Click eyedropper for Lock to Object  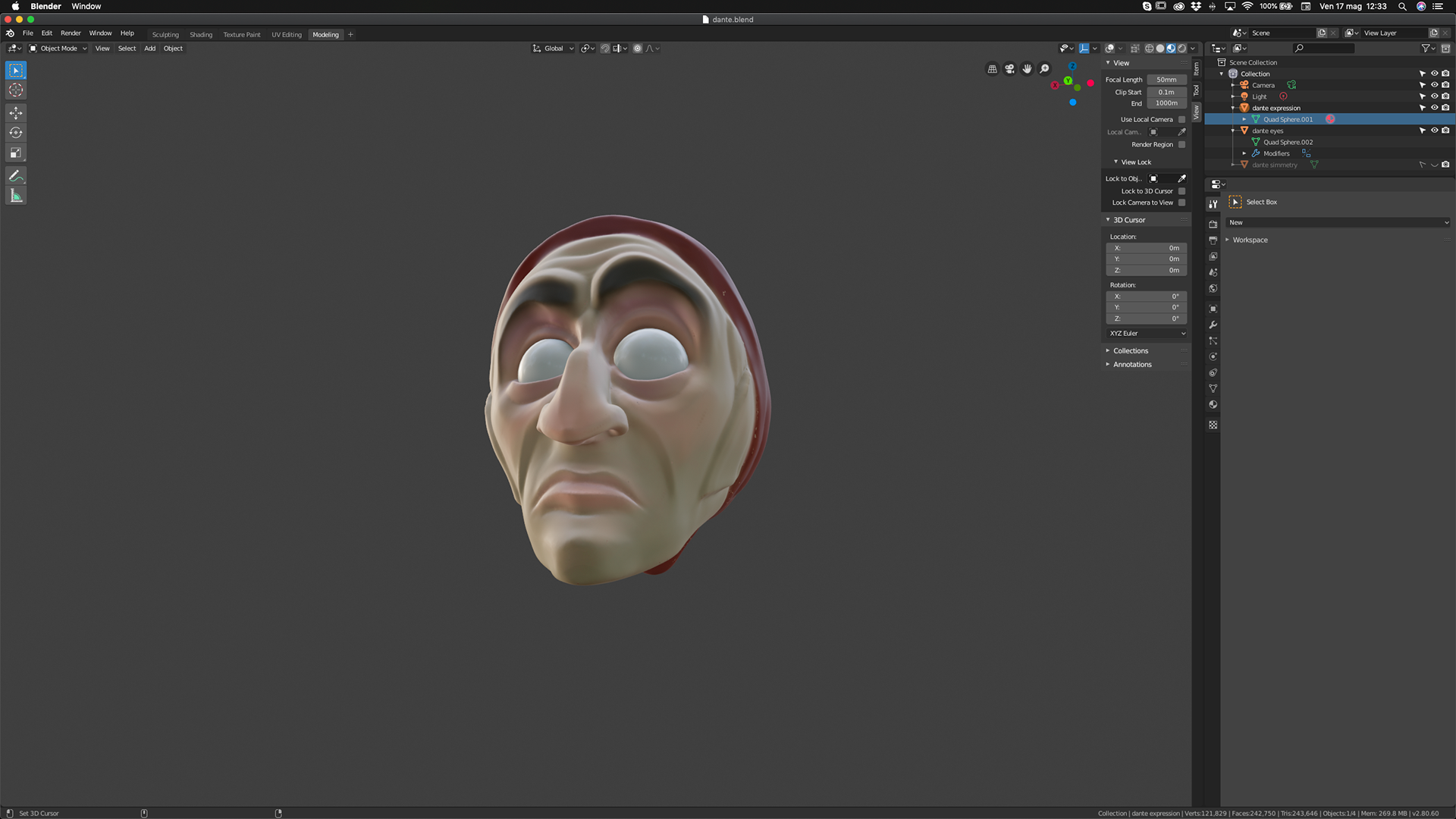1181,179
